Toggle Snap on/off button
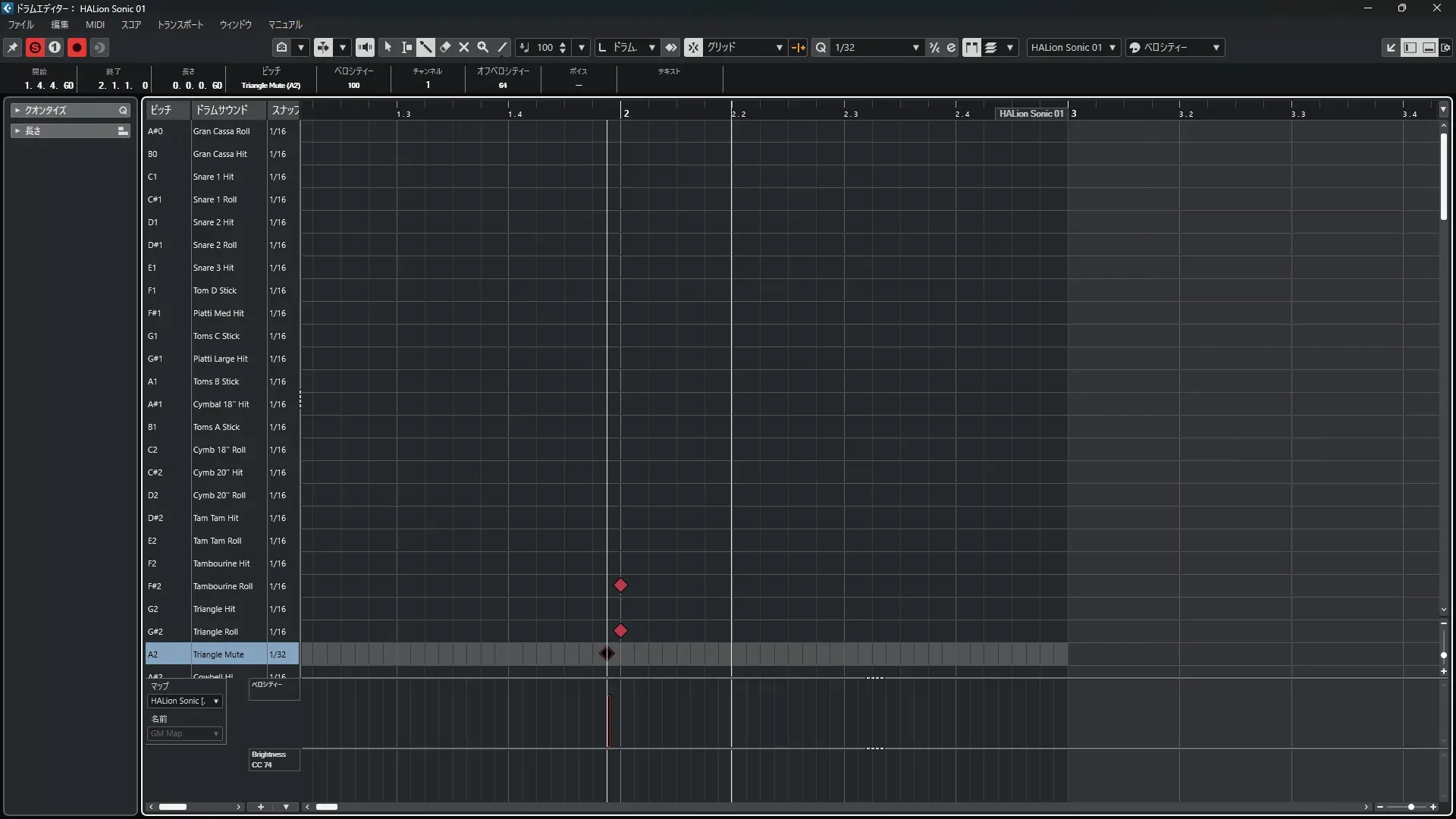The image size is (1456, 819). coord(693,47)
